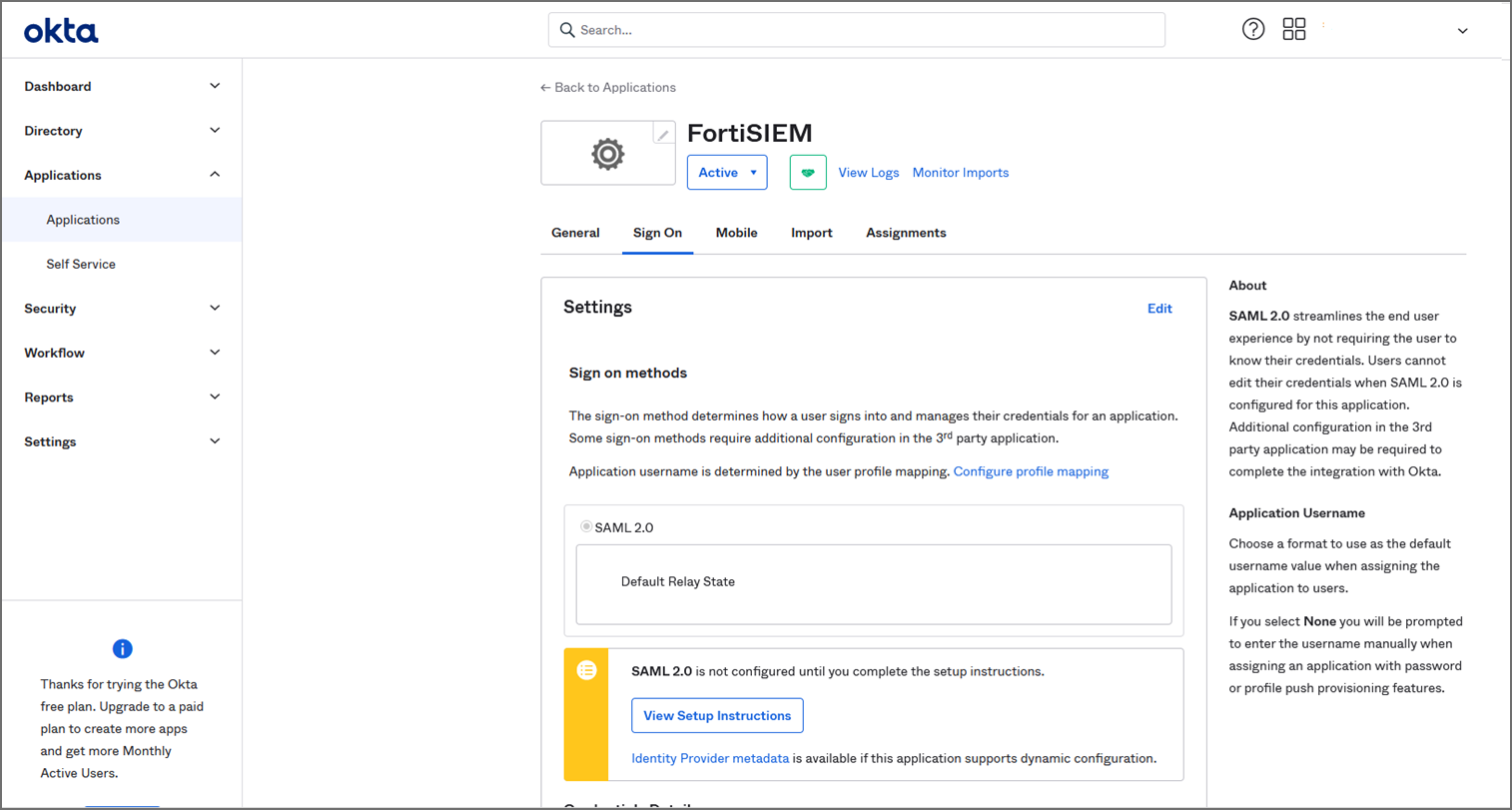Screen dimensions: 1512x810
Task: Open Identity Provider metadata link
Action: 710,758
